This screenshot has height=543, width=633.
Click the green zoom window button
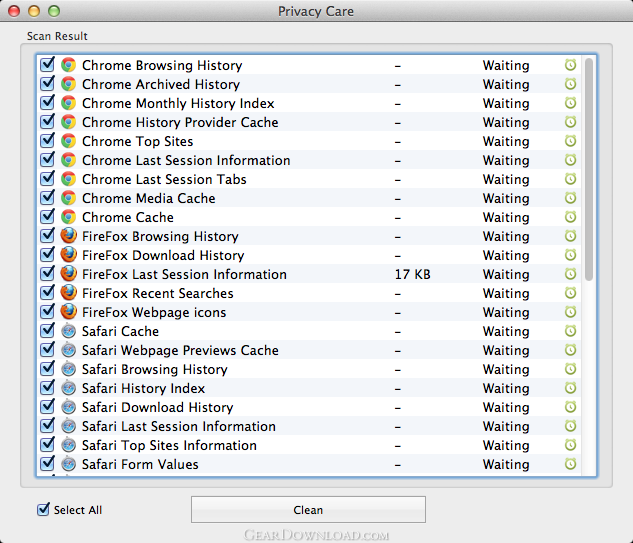point(54,11)
